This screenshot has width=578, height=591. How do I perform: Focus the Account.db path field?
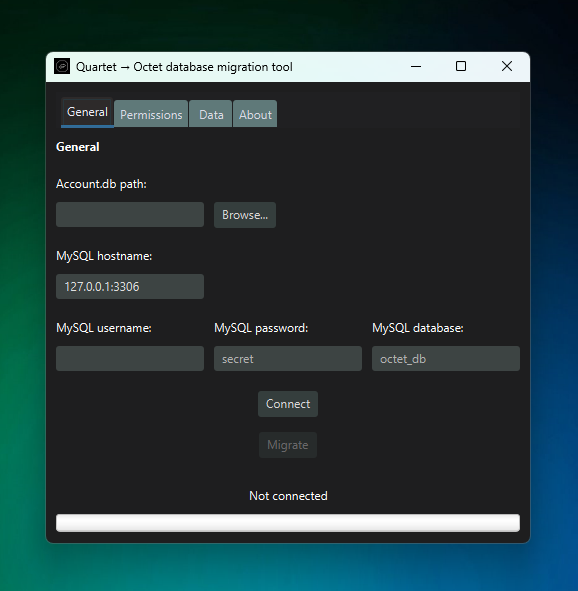130,214
